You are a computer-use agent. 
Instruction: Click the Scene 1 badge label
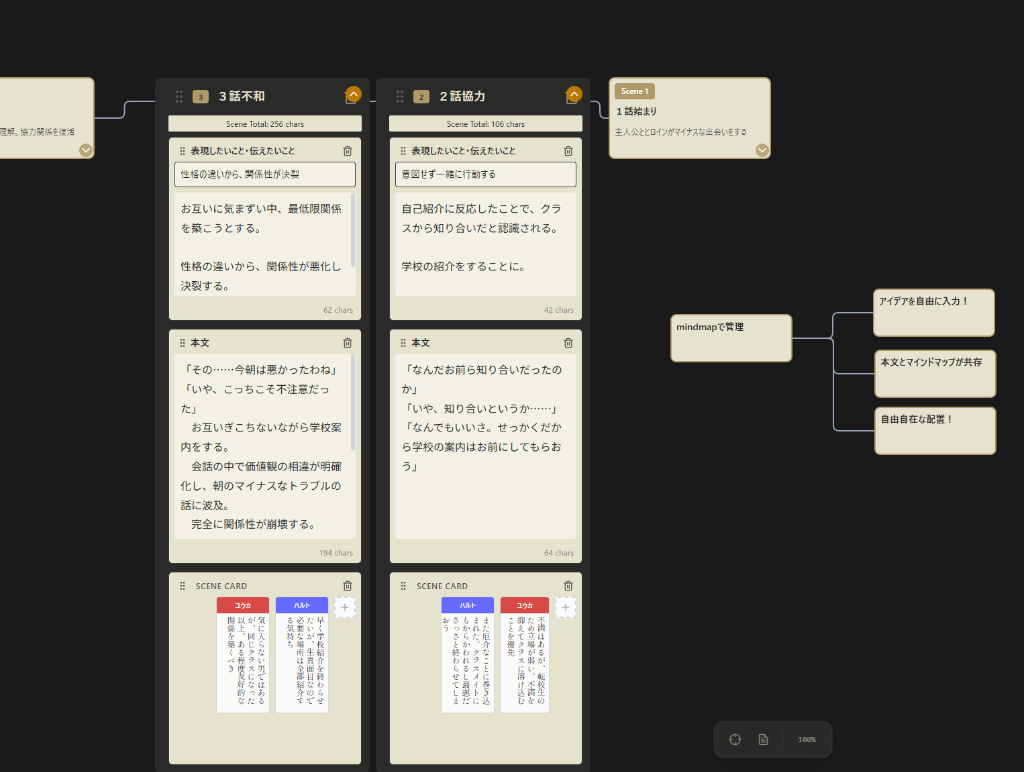[x=635, y=91]
